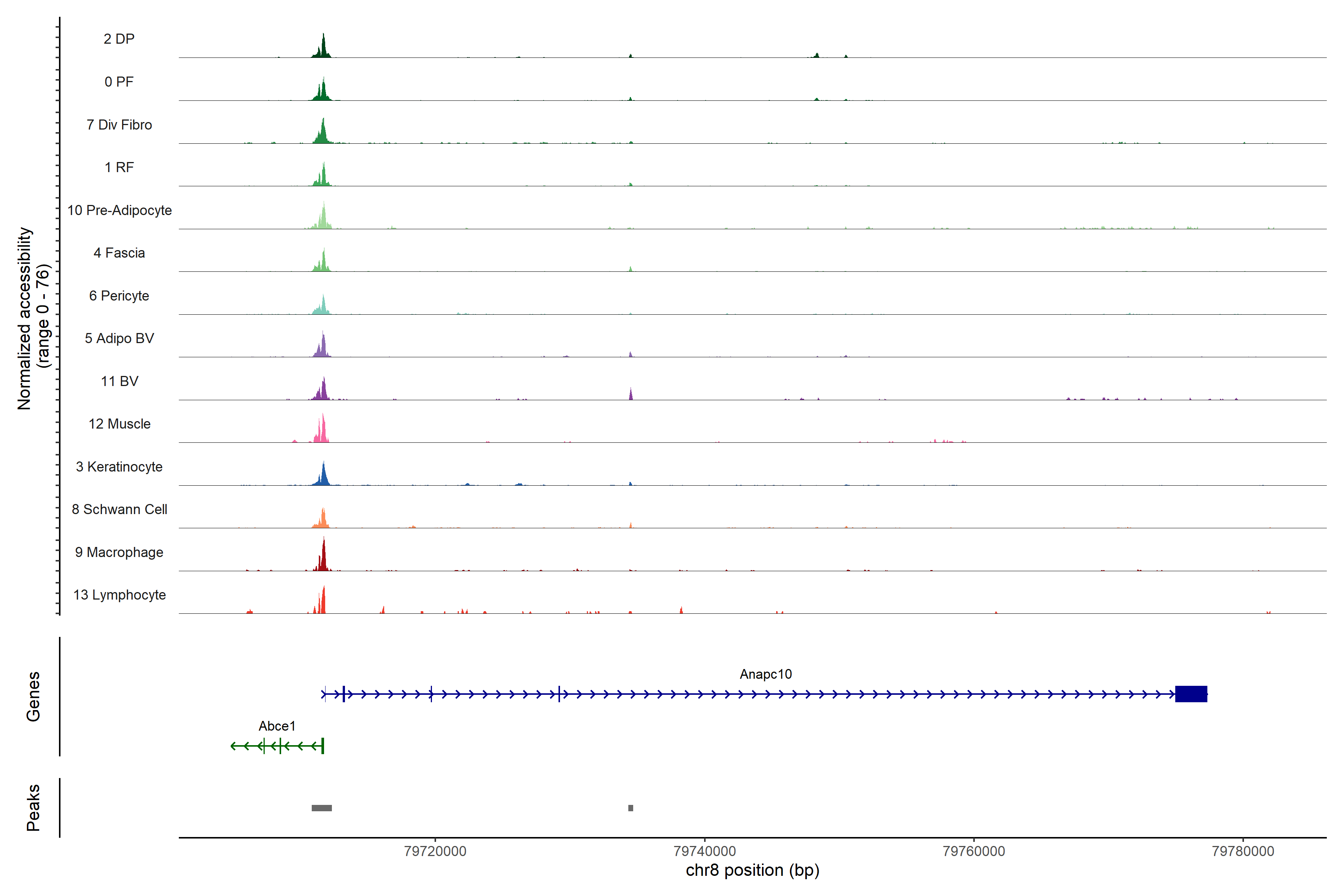
Task: Select the 7 Div Fibro track label
Action: (x=119, y=125)
